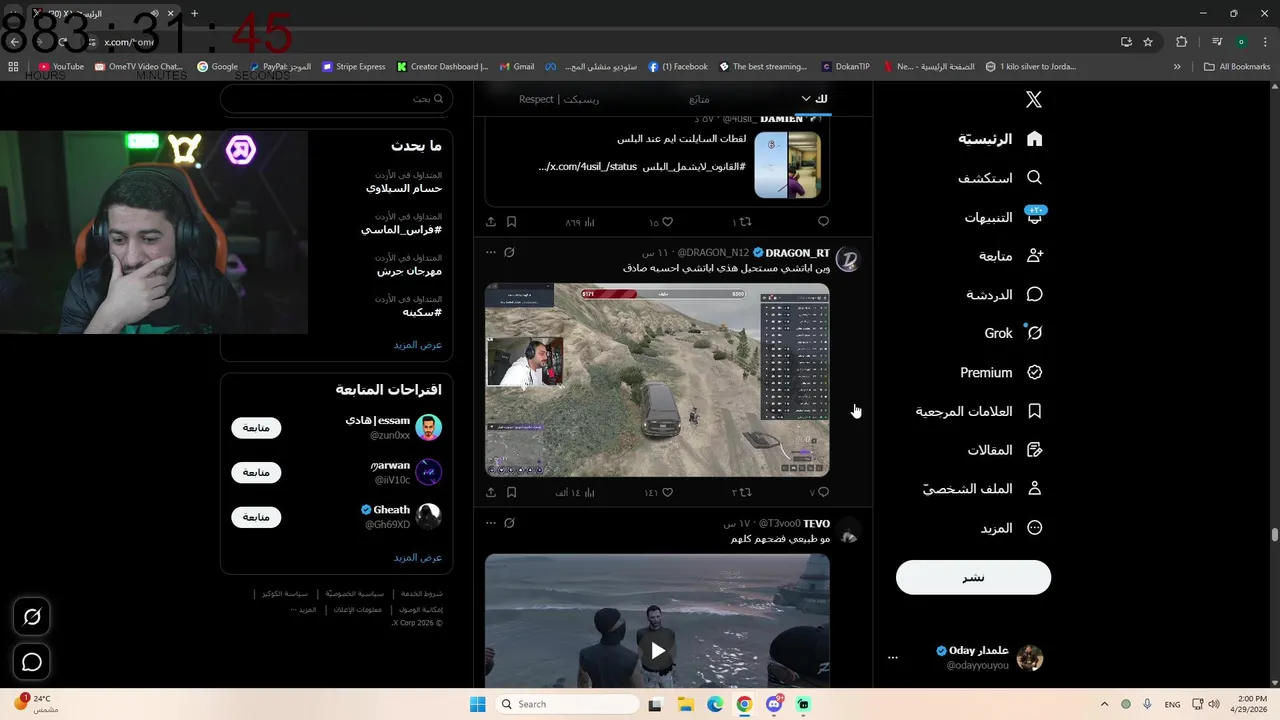This screenshot has width=1280, height=720.
Task: Open Windows Start menu
Action: pos(478,704)
